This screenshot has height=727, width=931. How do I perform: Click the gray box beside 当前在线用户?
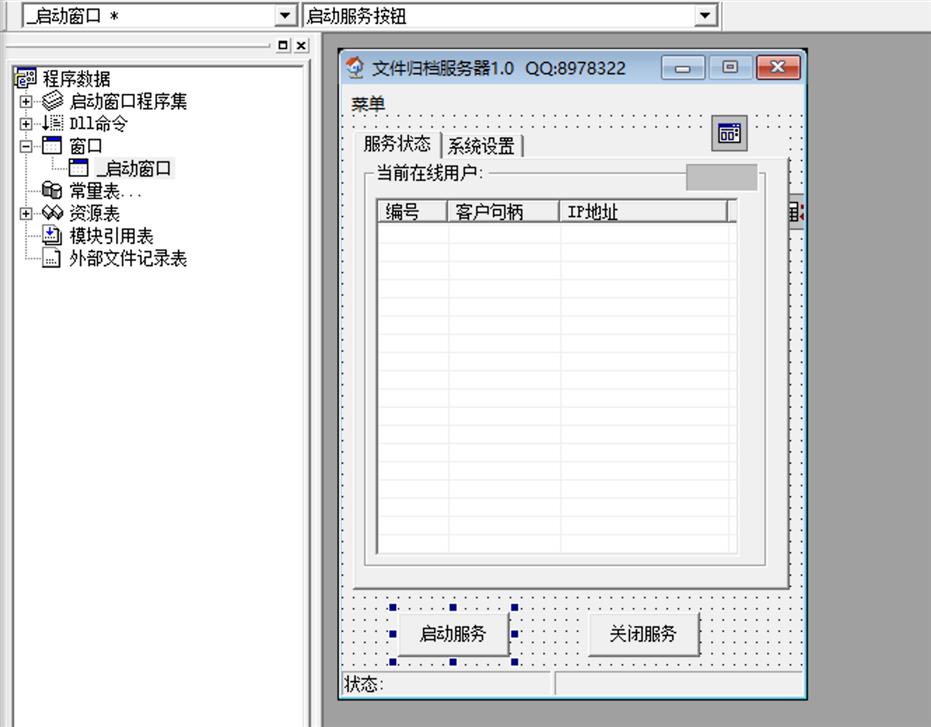coord(721,177)
